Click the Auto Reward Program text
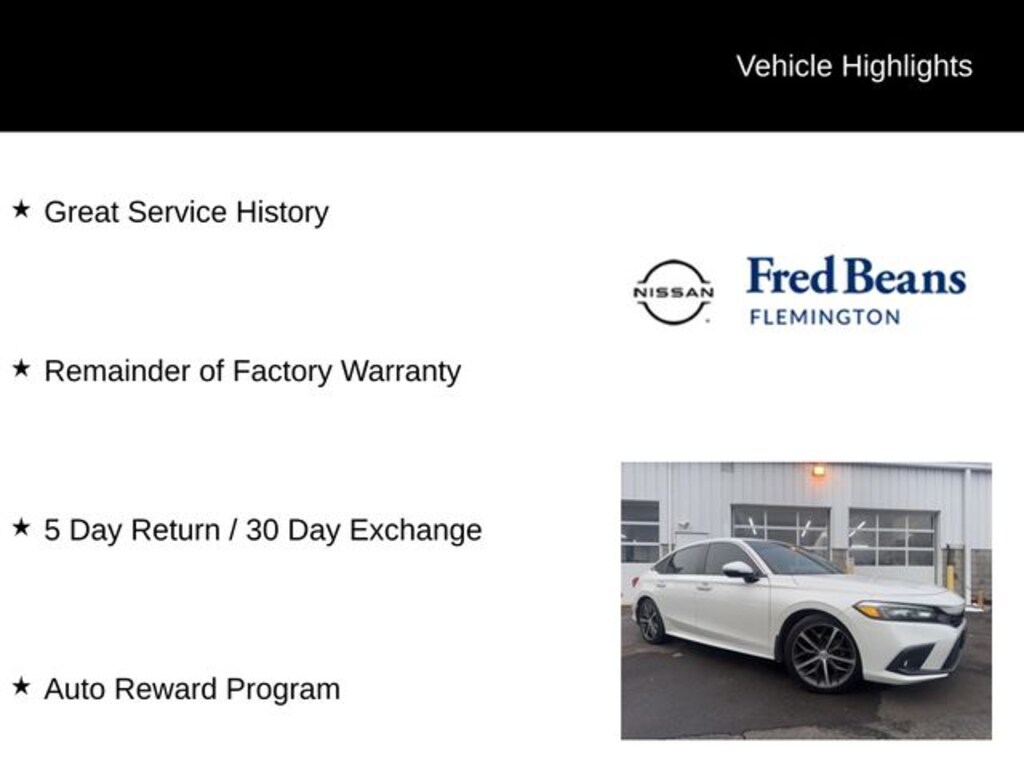Image resolution: width=1024 pixels, height=768 pixels. [x=192, y=689]
